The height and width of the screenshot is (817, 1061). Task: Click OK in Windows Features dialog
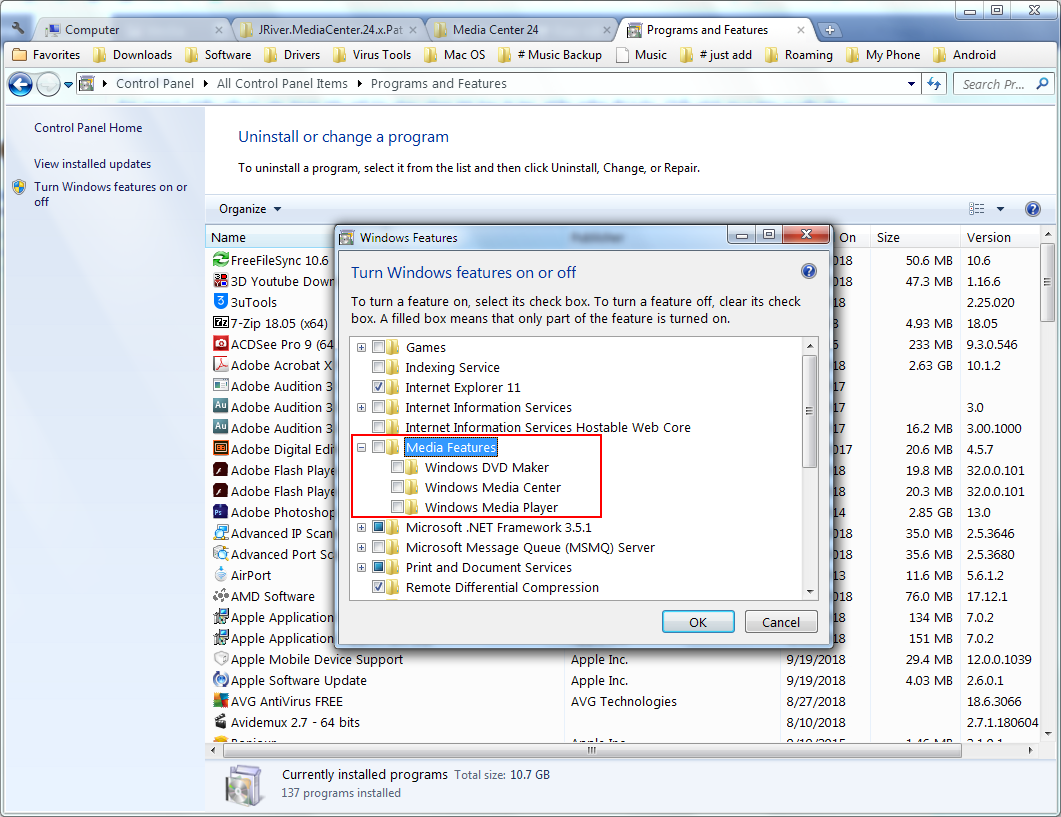coord(698,622)
